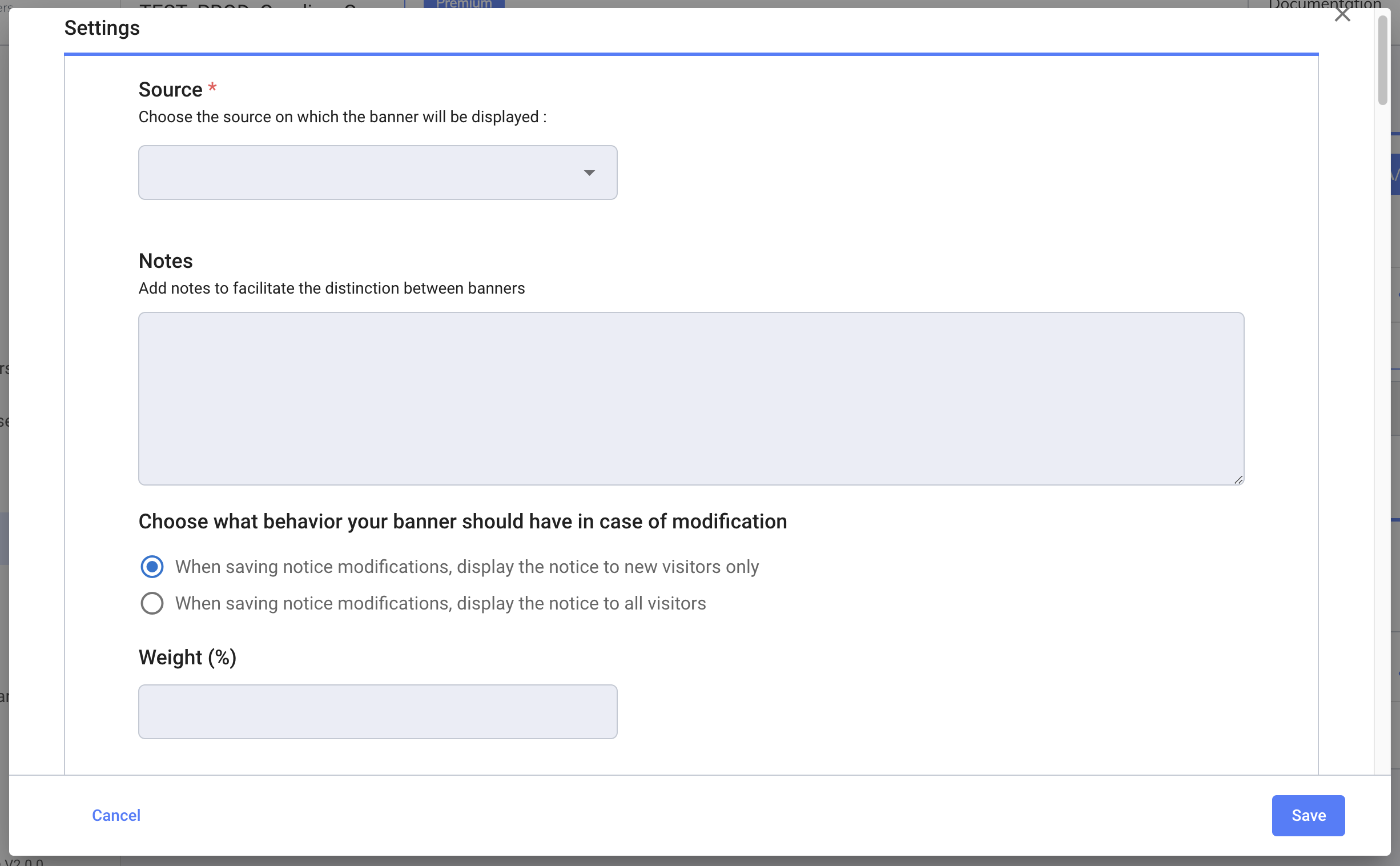Open the Source dropdown box

click(377, 173)
